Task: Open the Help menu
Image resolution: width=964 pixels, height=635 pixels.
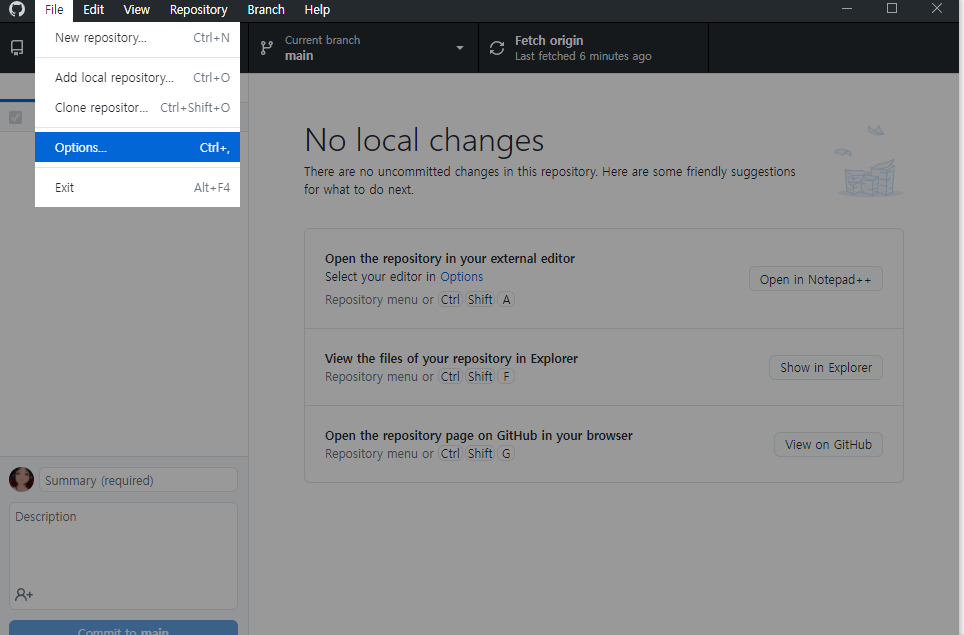Action: [317, 10]
